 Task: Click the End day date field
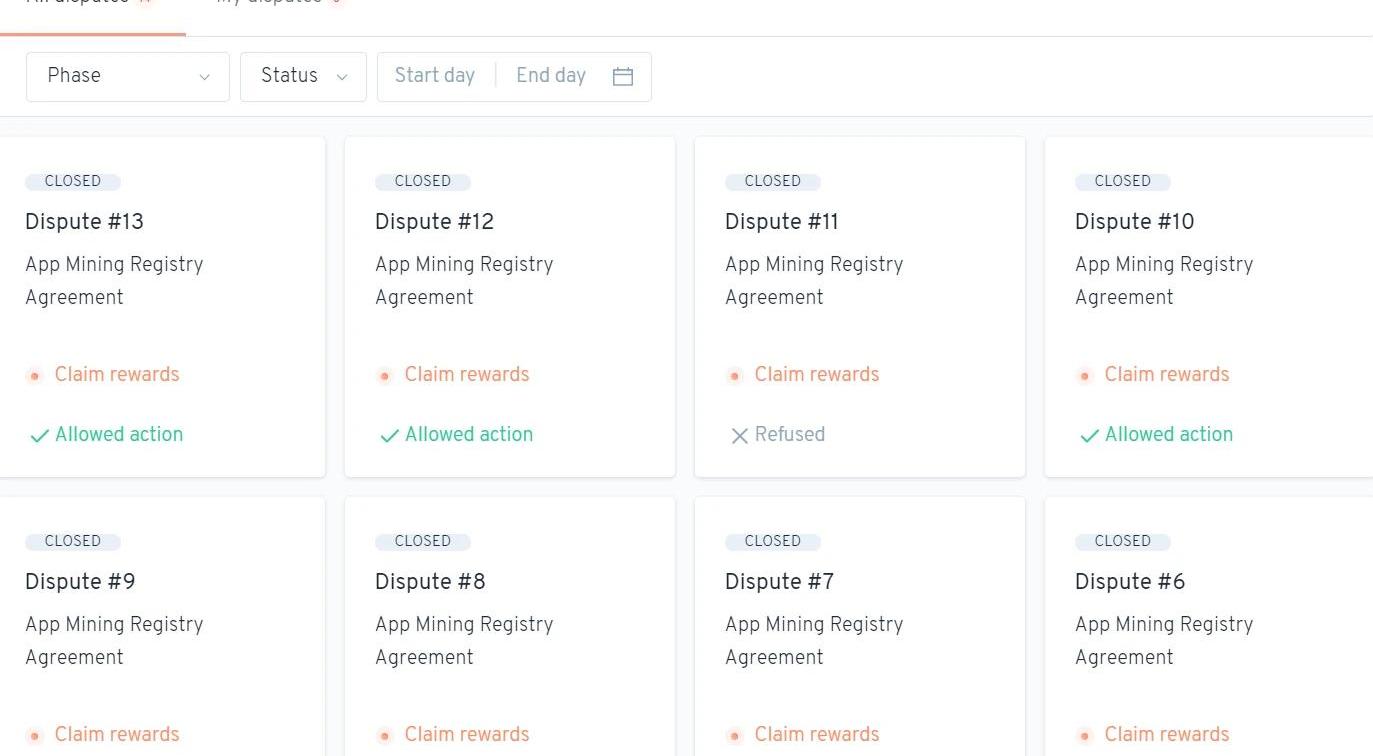point(551,76)
